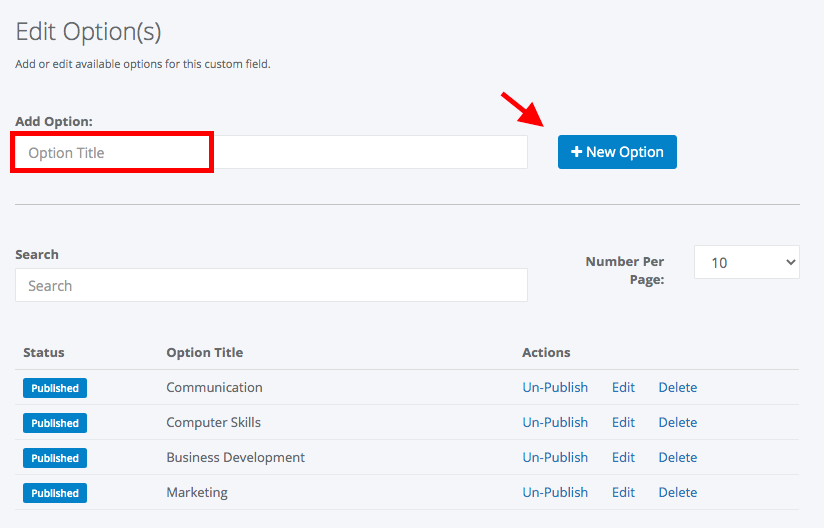824x528 pixels.
Task: Delete the Computer Skills option
Action: pyautogui.click(x=678, y=422)
